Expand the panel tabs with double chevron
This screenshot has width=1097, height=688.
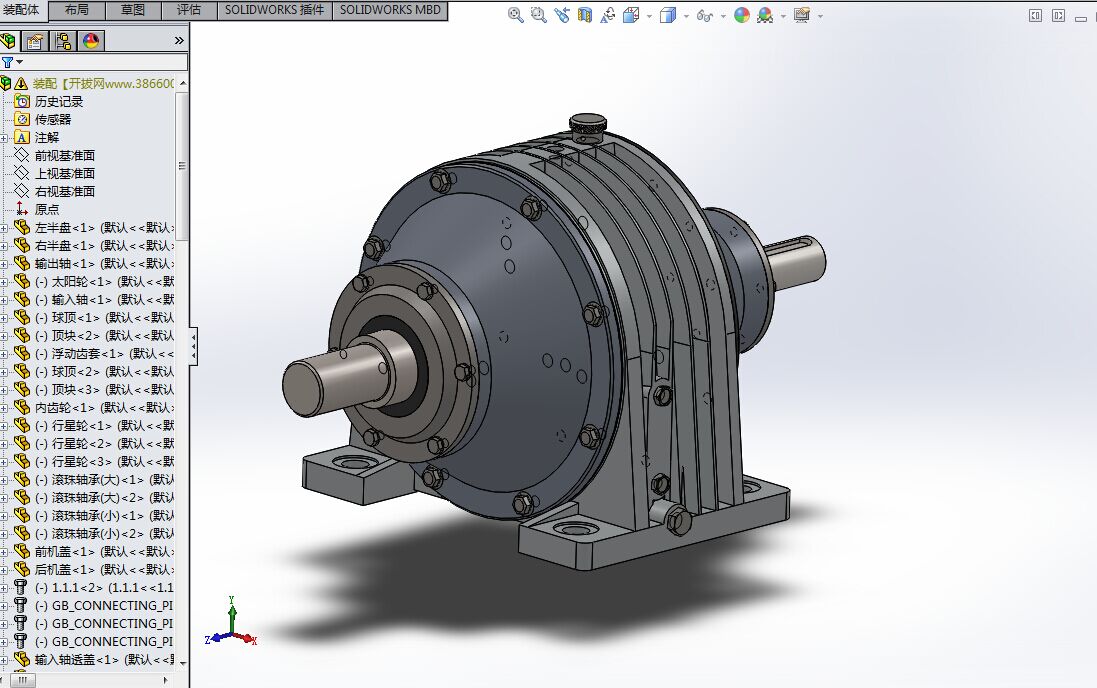coord(179,41)
